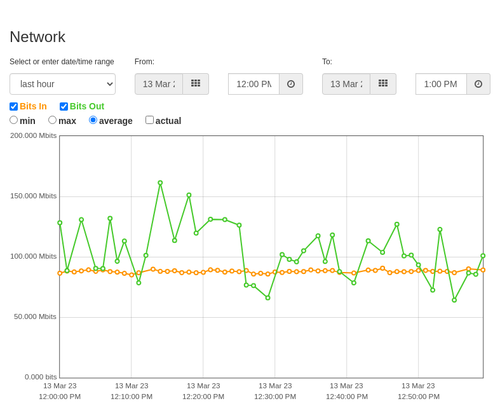
Task: Click the 'From:' label
Action: [144, 62]
